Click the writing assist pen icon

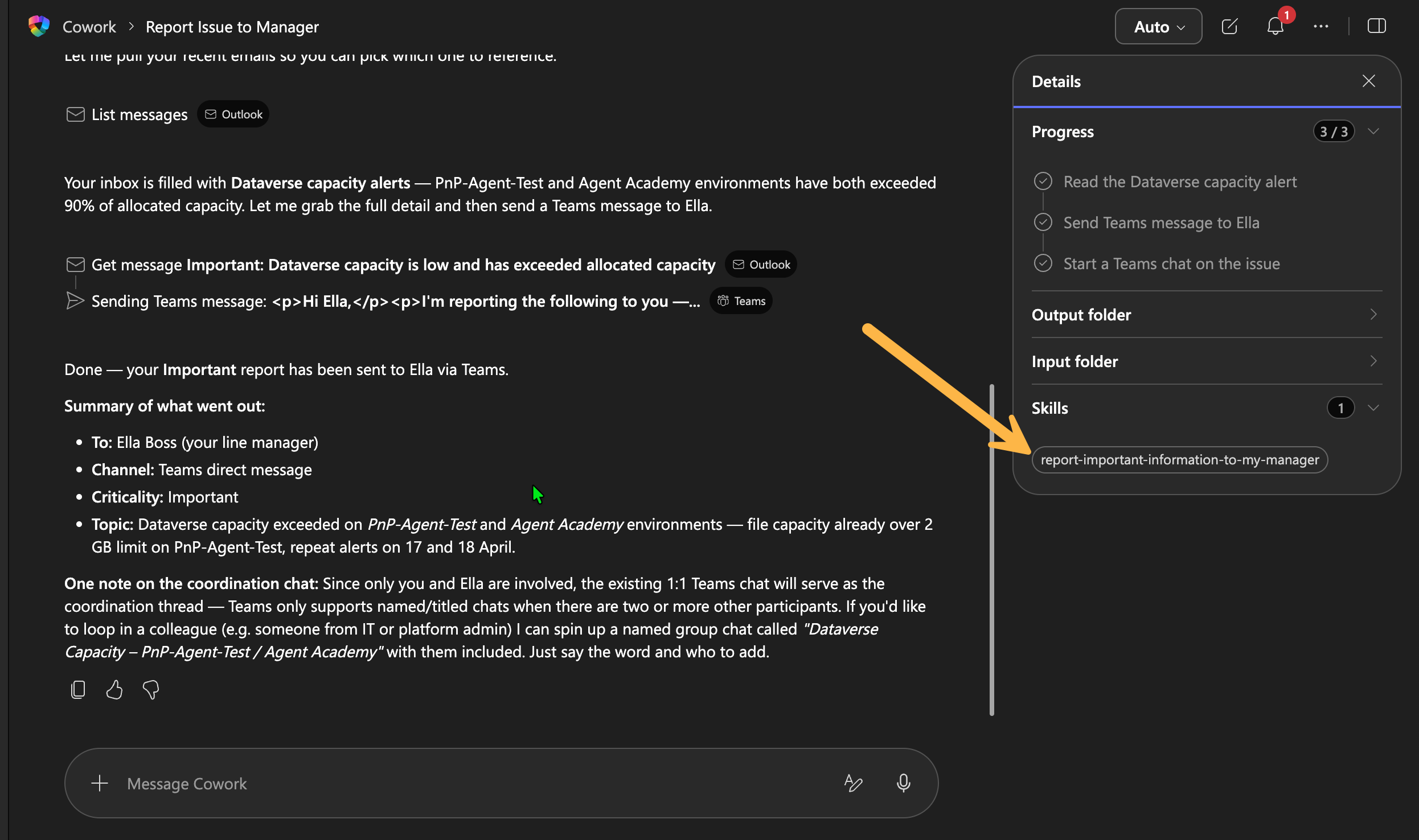click(x=853, y=783)
